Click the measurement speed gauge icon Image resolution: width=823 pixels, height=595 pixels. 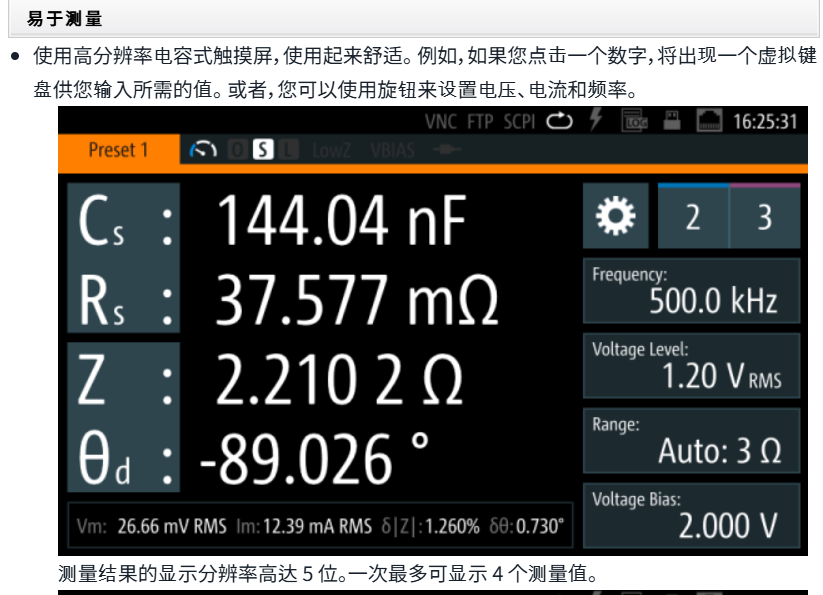click(x=204, y=150)
